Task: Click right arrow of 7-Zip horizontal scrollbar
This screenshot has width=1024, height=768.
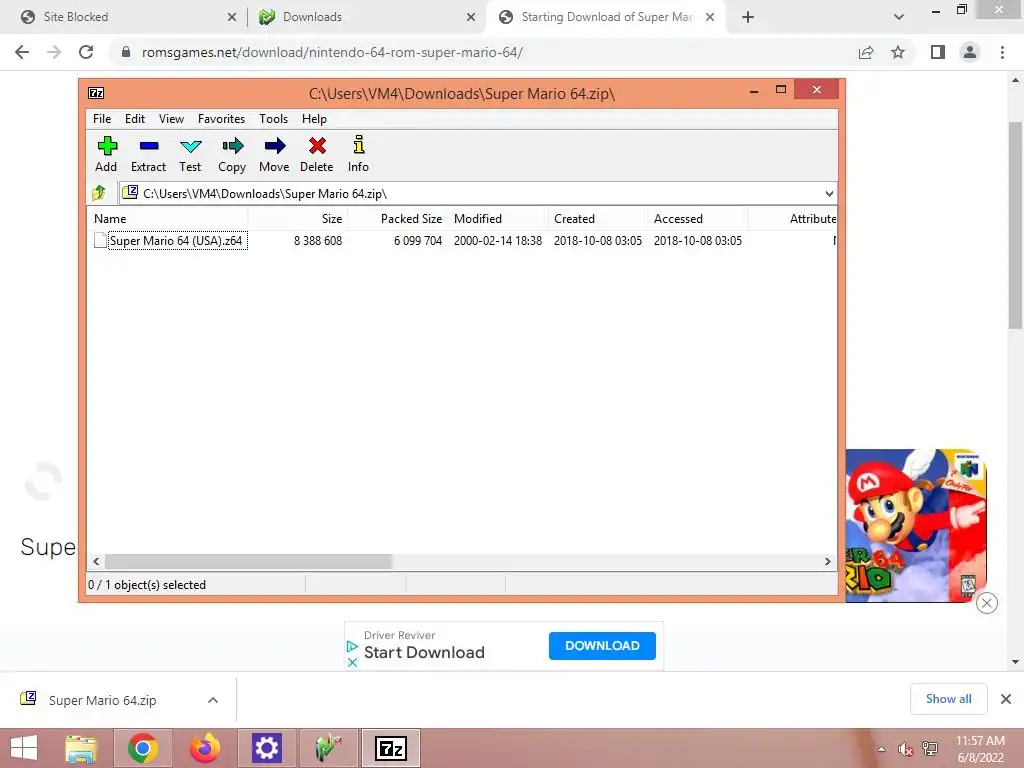Action: click(x=828, y=562)
